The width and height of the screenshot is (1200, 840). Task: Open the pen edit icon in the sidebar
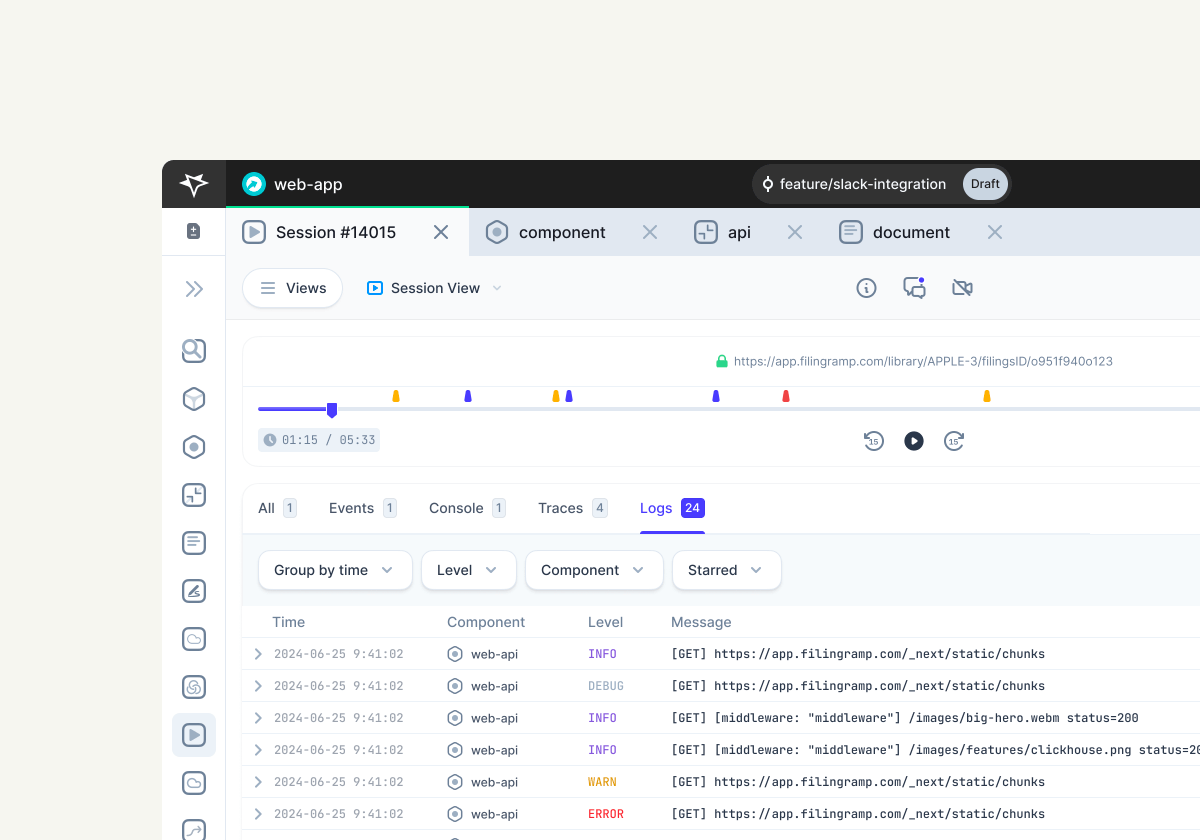(x=194, y=591)
